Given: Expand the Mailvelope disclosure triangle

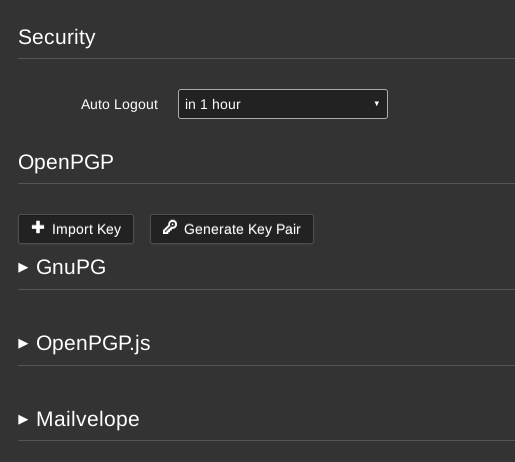Looking at the screenshot, I should (23, 419).
